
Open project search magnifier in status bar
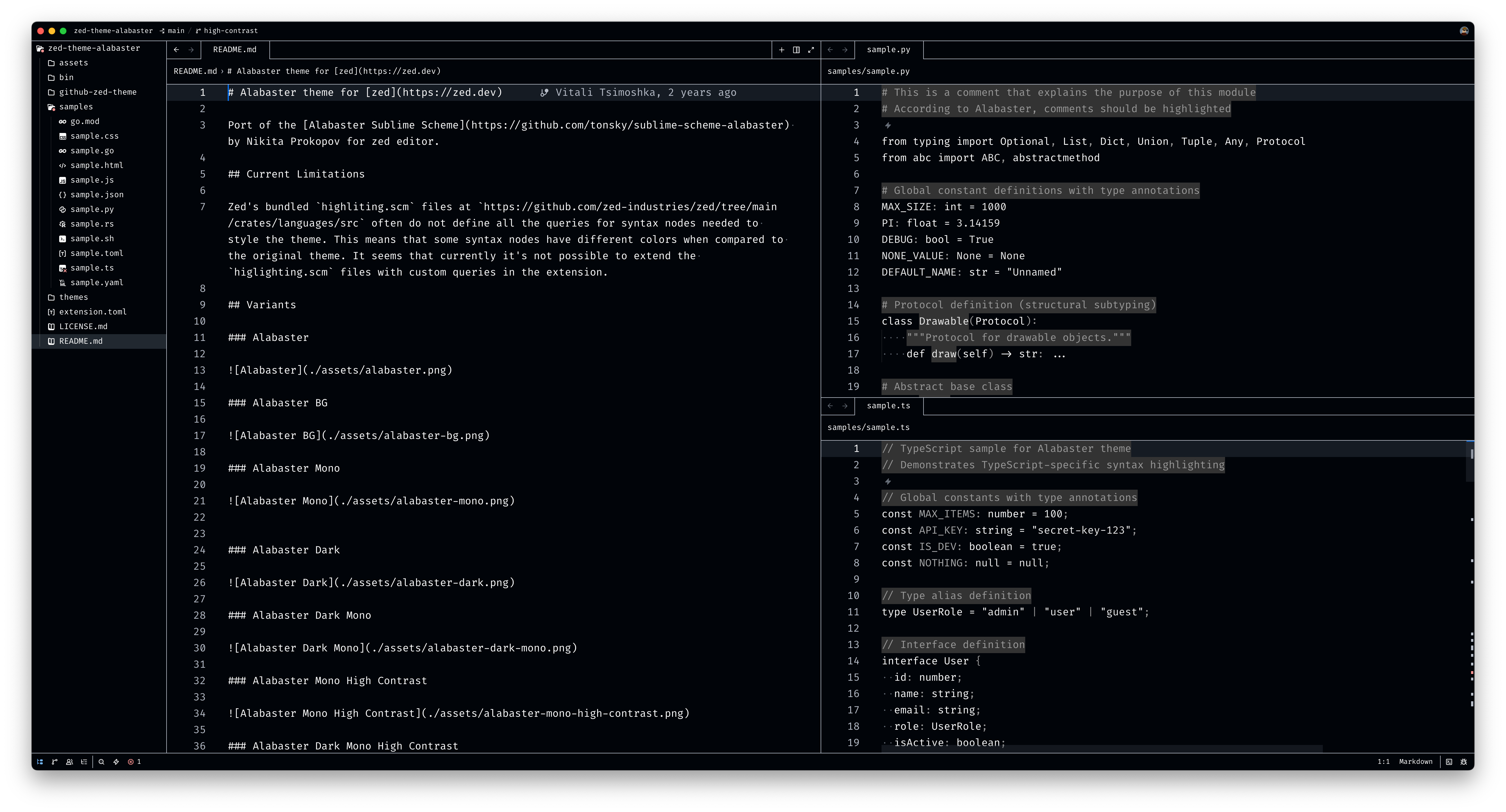pyautogui.click(x=102, y=762)
